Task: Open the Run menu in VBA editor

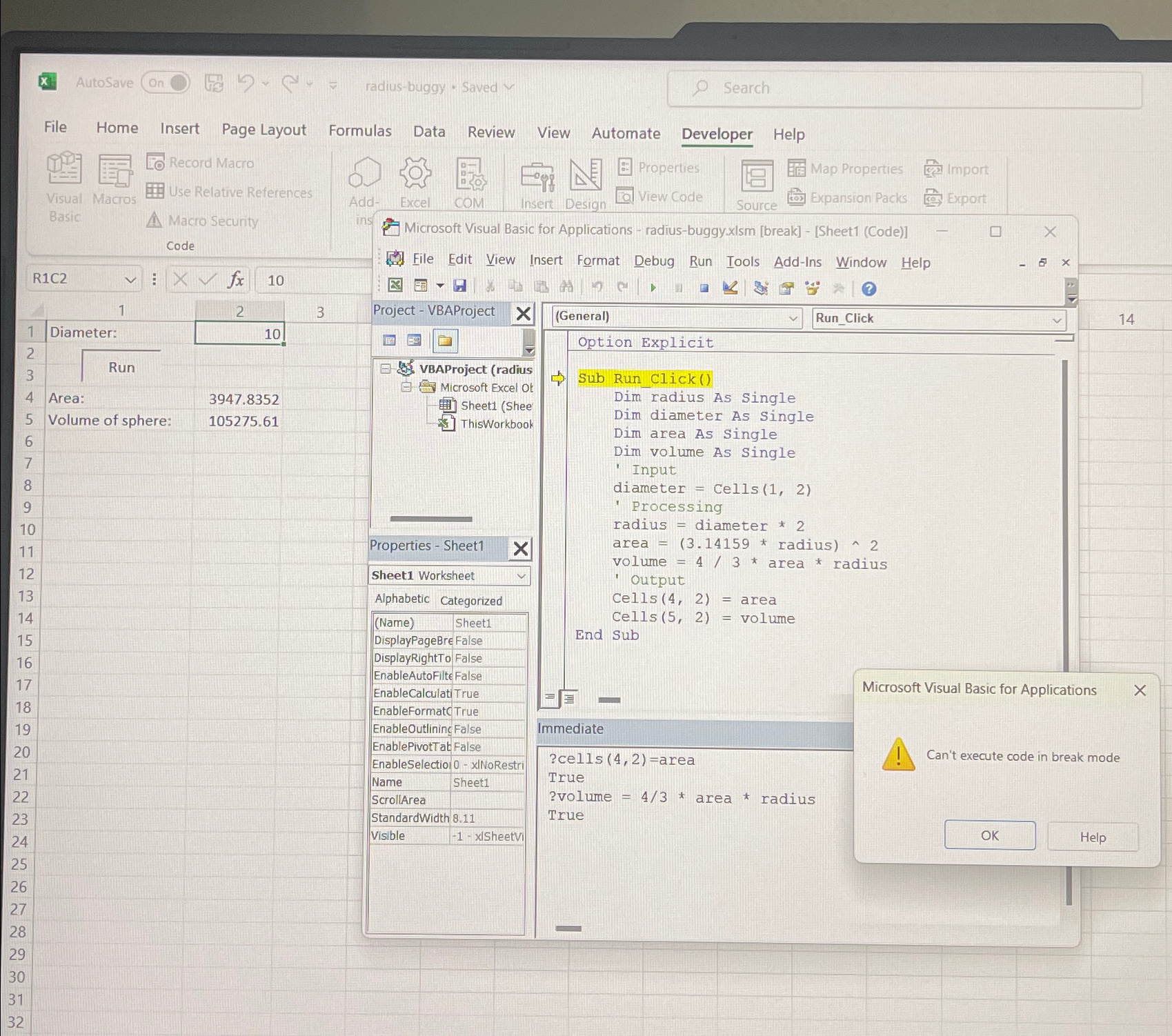Action: pos(700,261)
